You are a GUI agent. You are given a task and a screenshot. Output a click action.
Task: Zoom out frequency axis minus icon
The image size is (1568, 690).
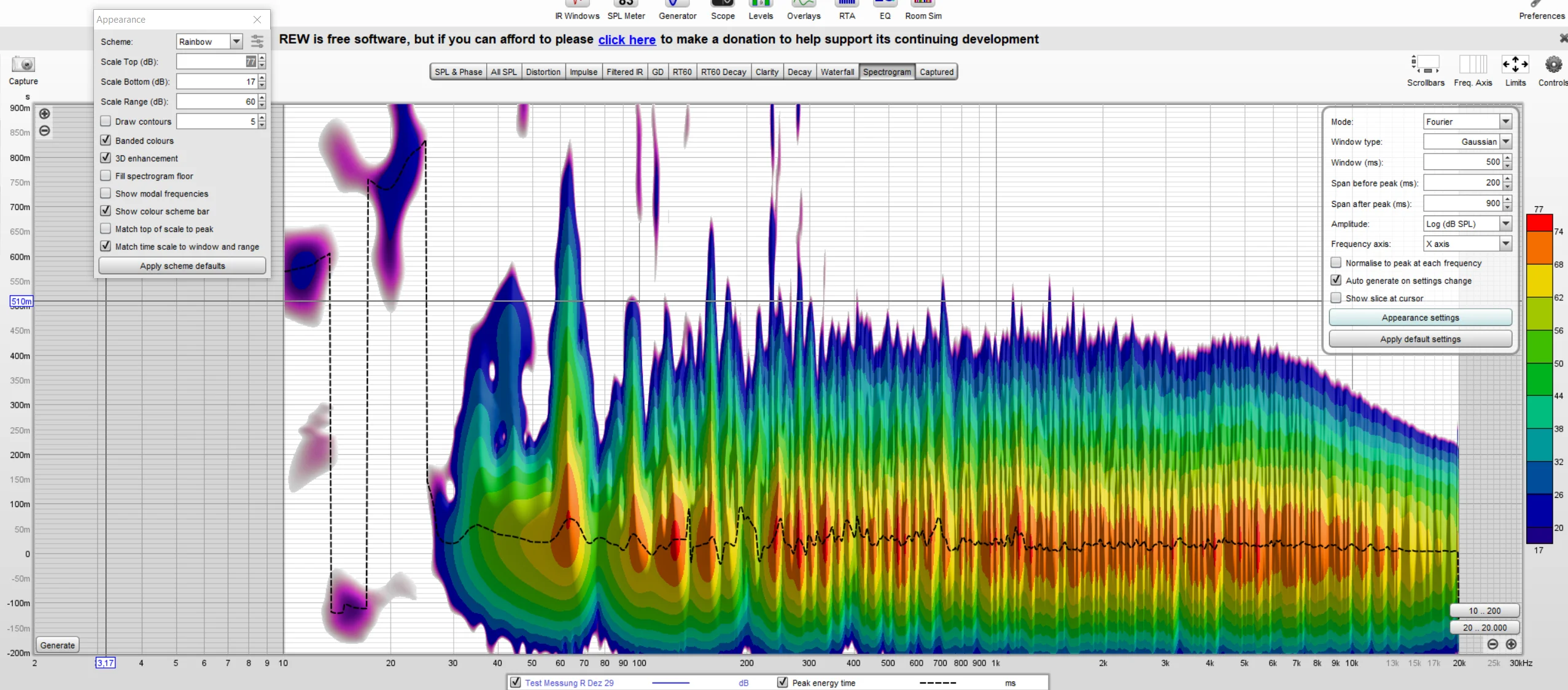click(1492, 644)
